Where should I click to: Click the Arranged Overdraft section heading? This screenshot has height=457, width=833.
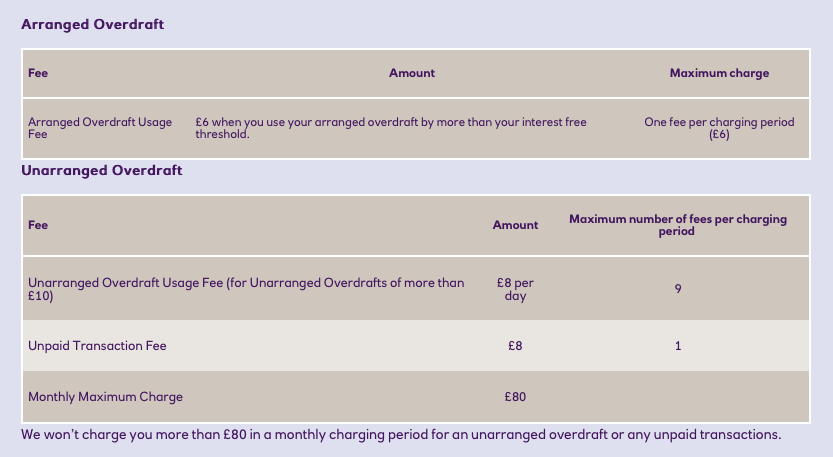(92, 24)
